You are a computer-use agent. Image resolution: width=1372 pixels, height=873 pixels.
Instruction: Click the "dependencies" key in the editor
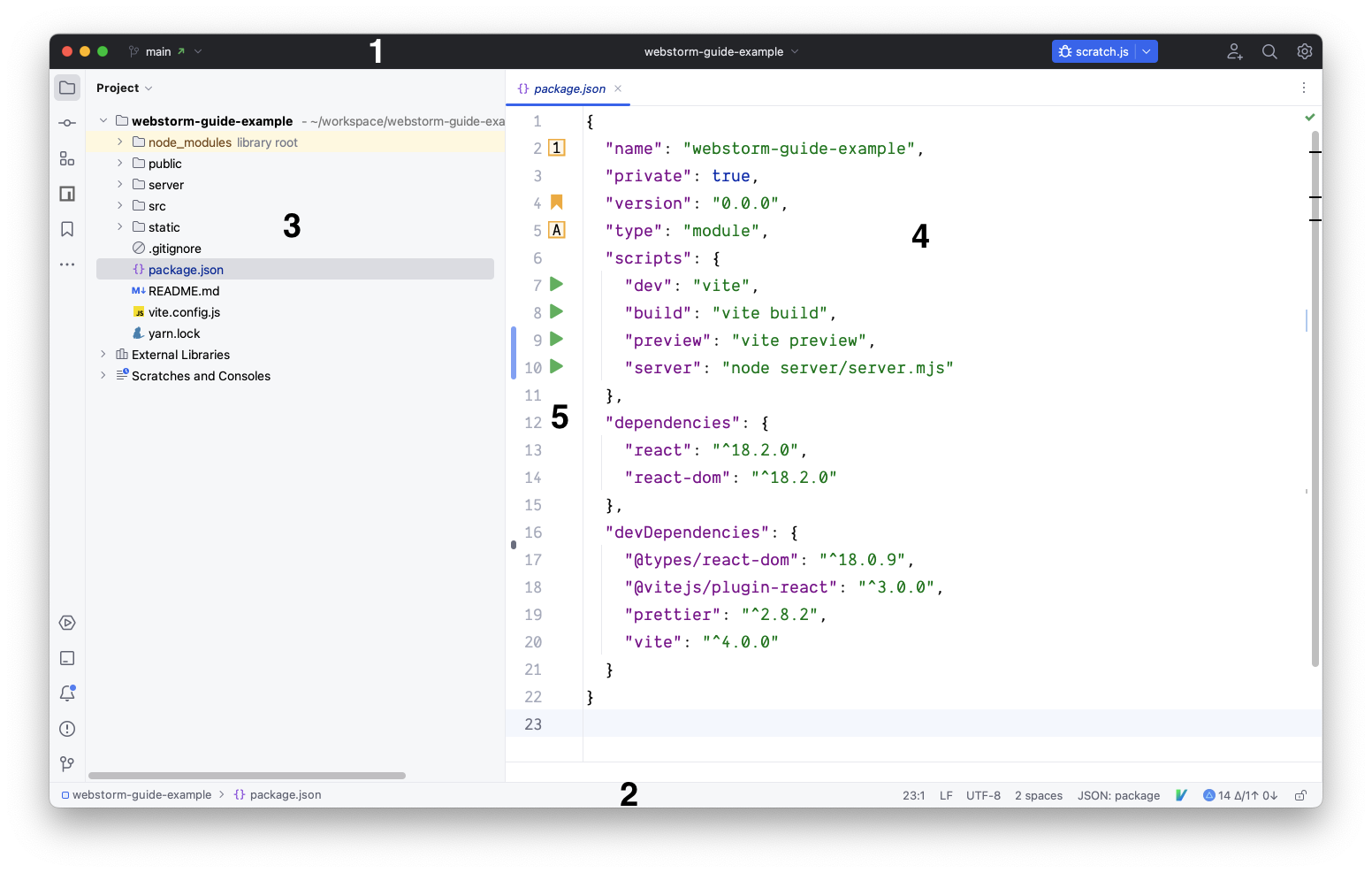(673, 423)
